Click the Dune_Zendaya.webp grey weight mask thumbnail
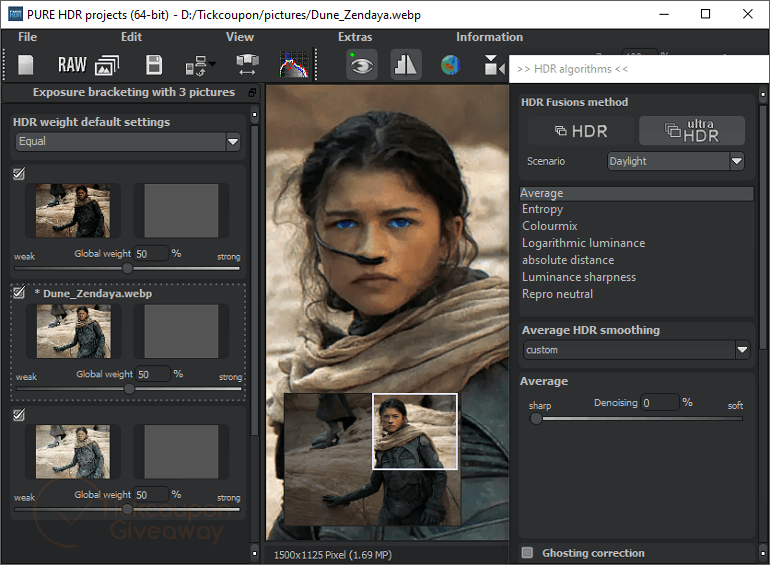The image size is (770, 565). [181, 331]
